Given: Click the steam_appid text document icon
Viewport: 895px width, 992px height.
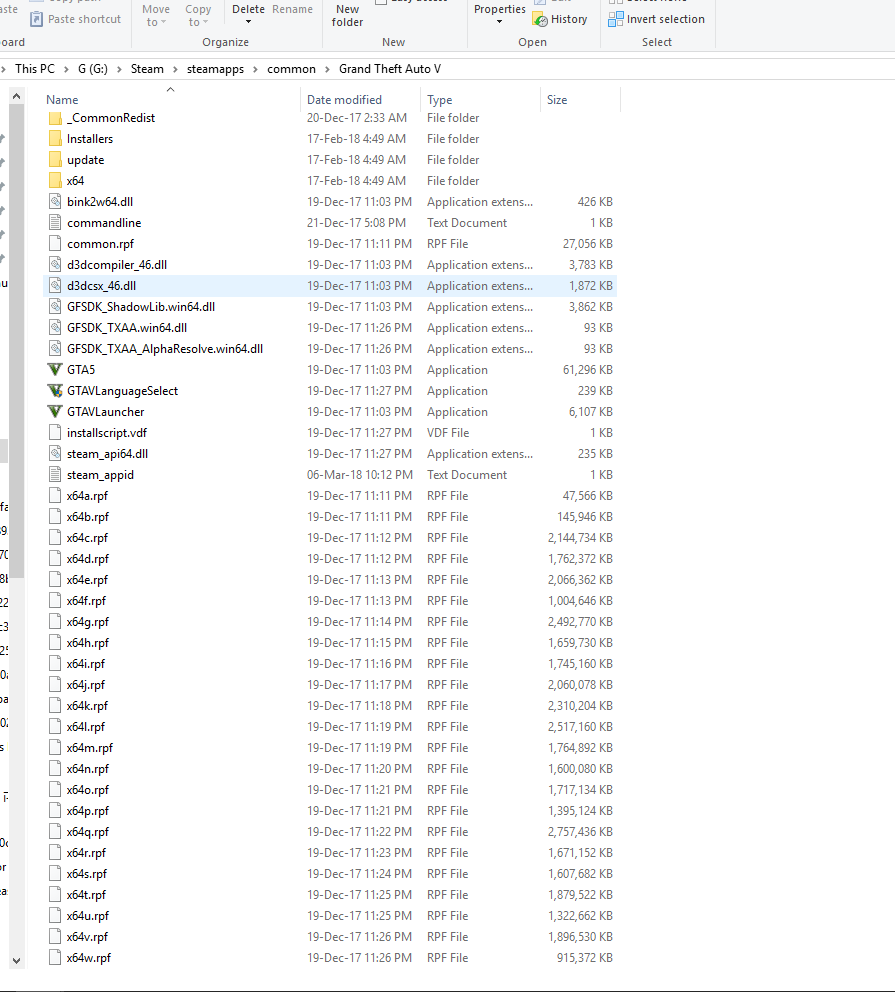Looking at the screenshot, I should coord(55,474).
